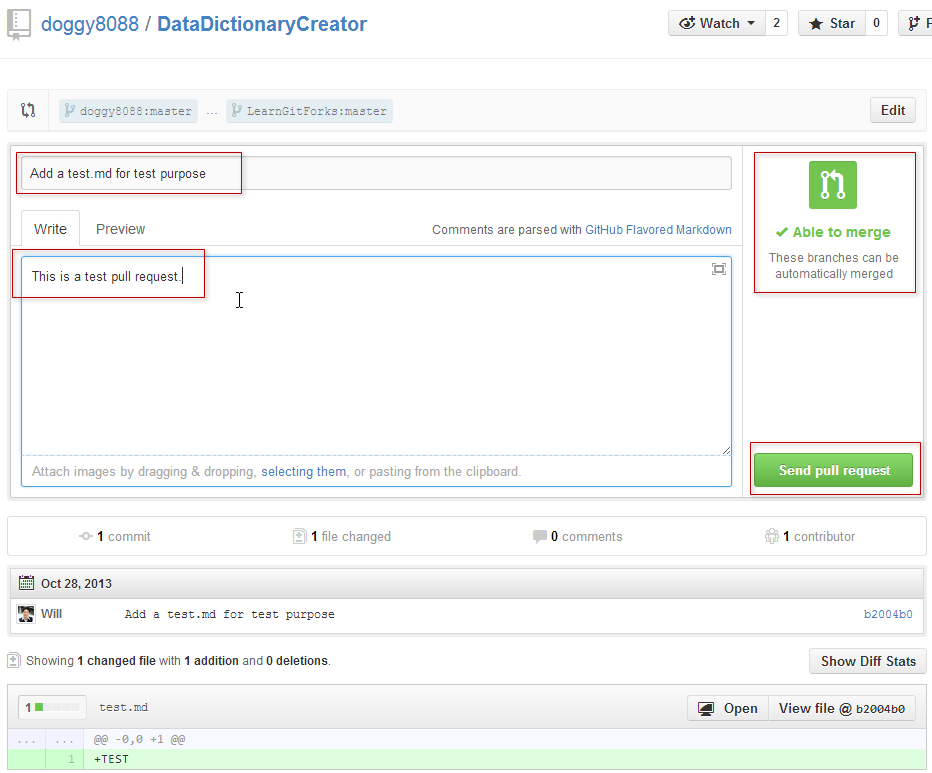
Task: Switch to the Preview tab
Action: pos(120,229)
